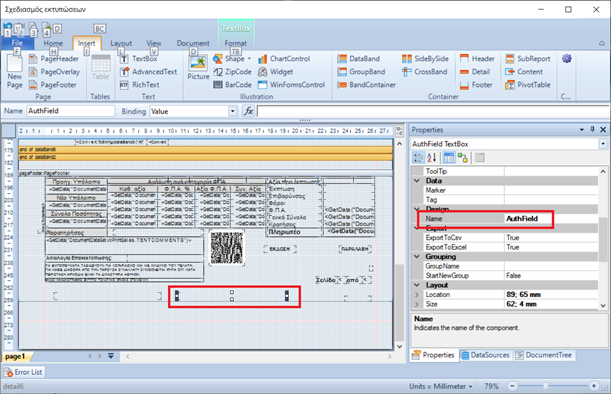Open the Units Millimeter dropdown

[441, 386]
